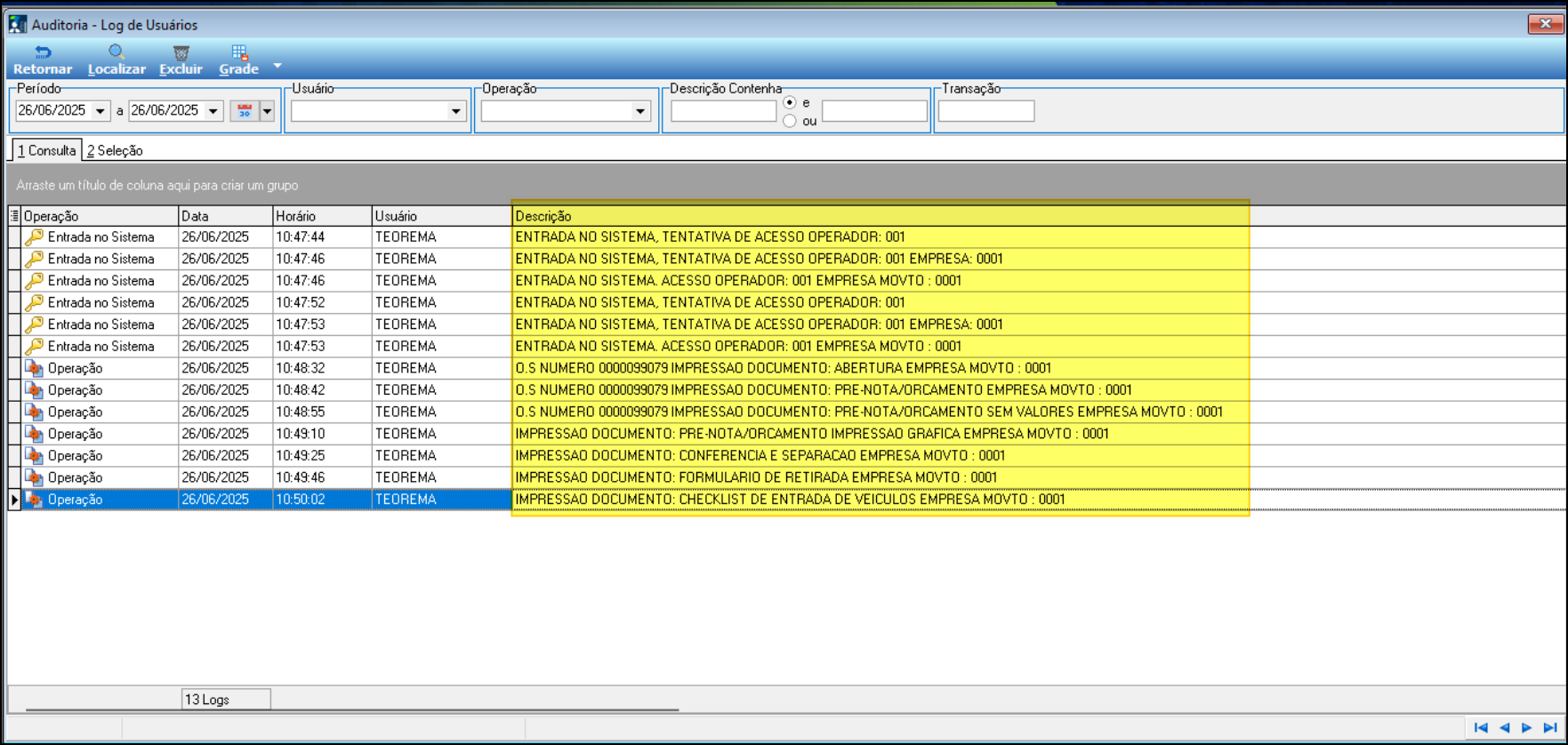Viewport: 1568px width, 745px height.
Task: Focus second Descrição Contenha text field
Action: coord(874,111)
